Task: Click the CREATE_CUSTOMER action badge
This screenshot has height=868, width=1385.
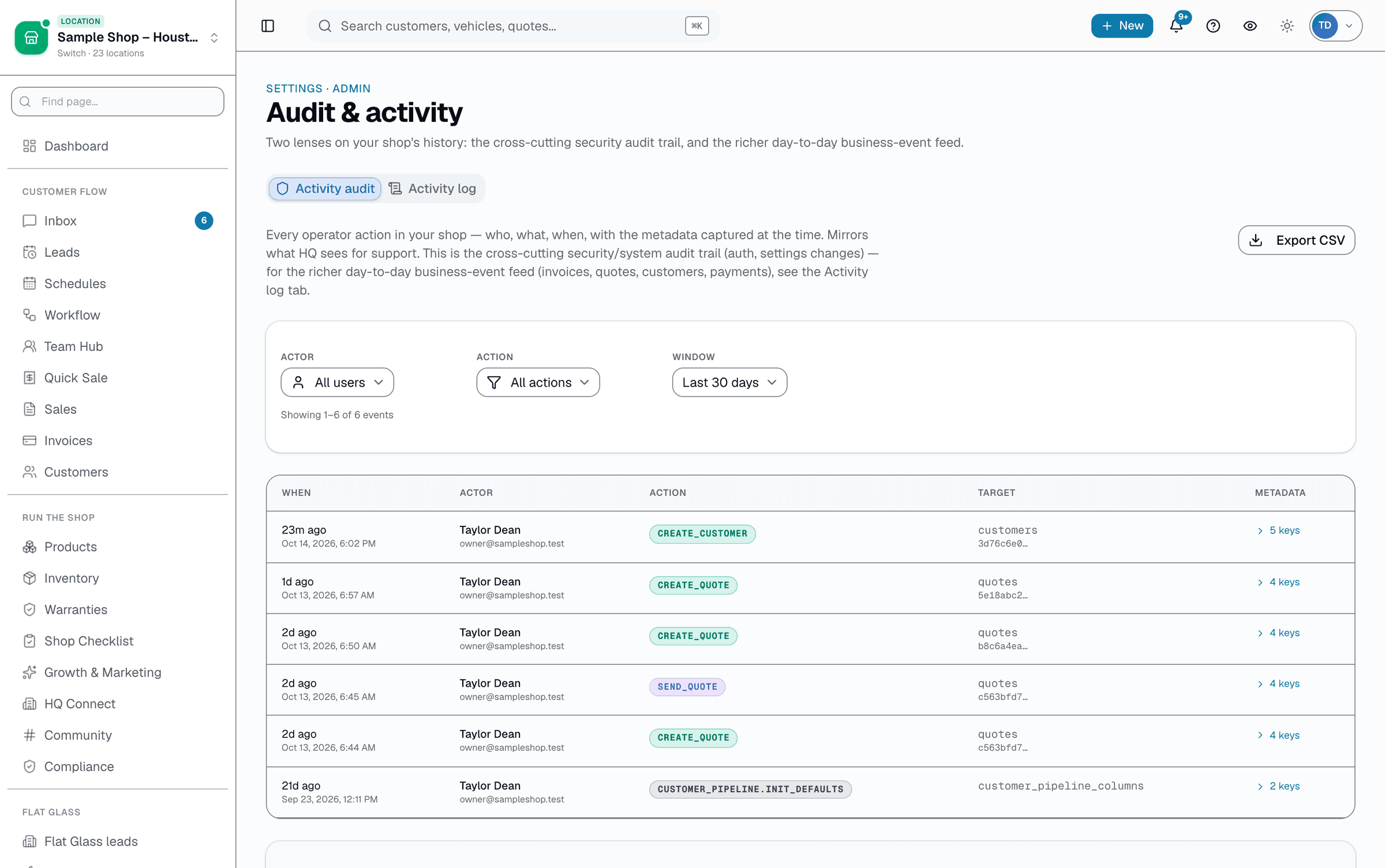Action: (x=702, y=534)
